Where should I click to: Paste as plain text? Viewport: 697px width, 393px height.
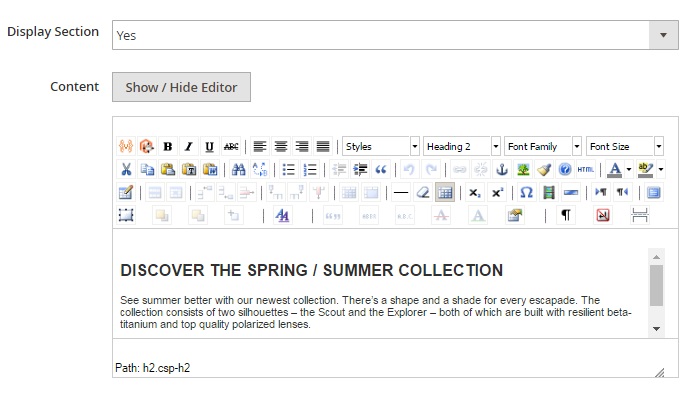point(189,169)
